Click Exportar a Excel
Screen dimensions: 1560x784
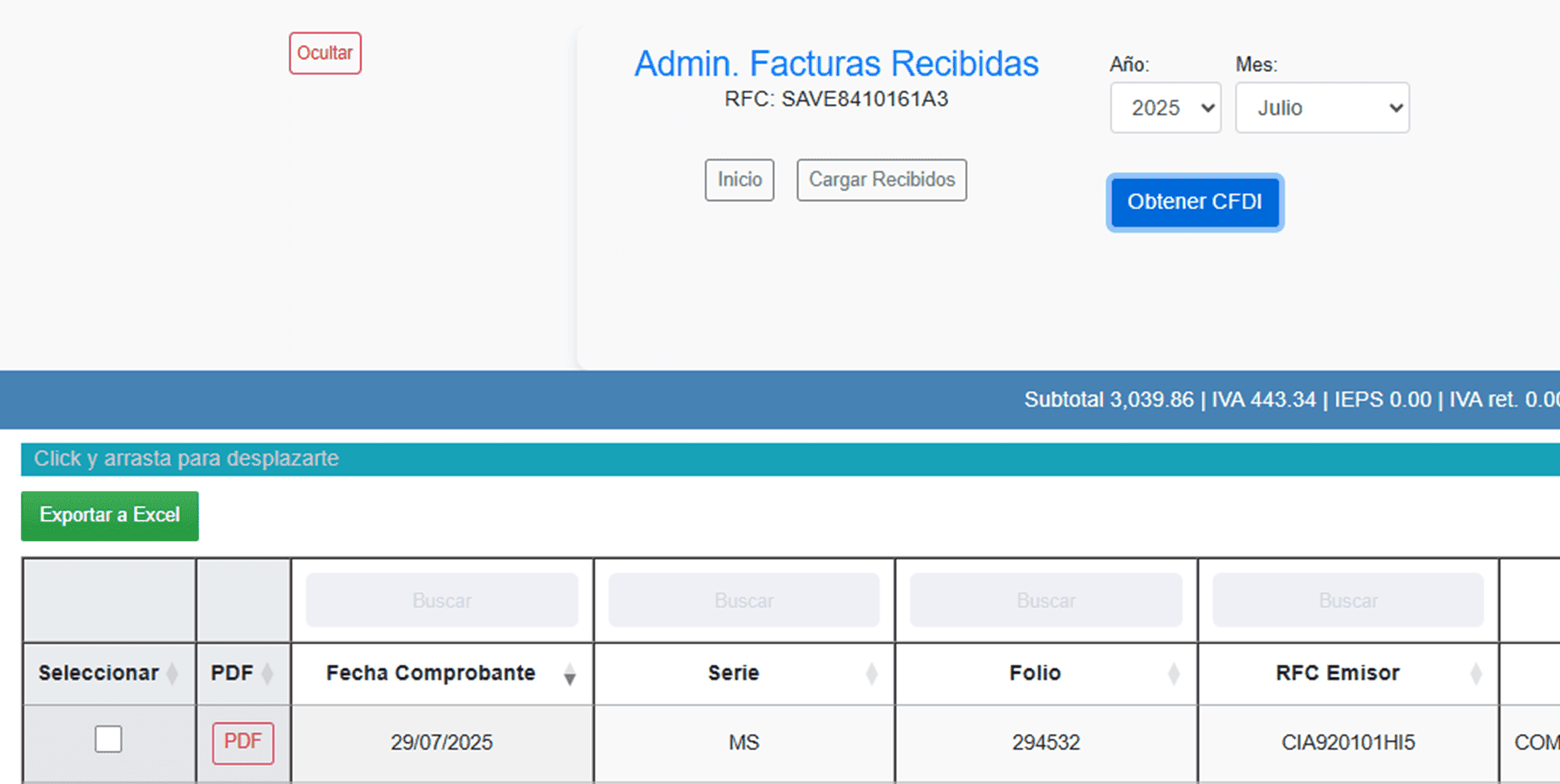point(109,515)
